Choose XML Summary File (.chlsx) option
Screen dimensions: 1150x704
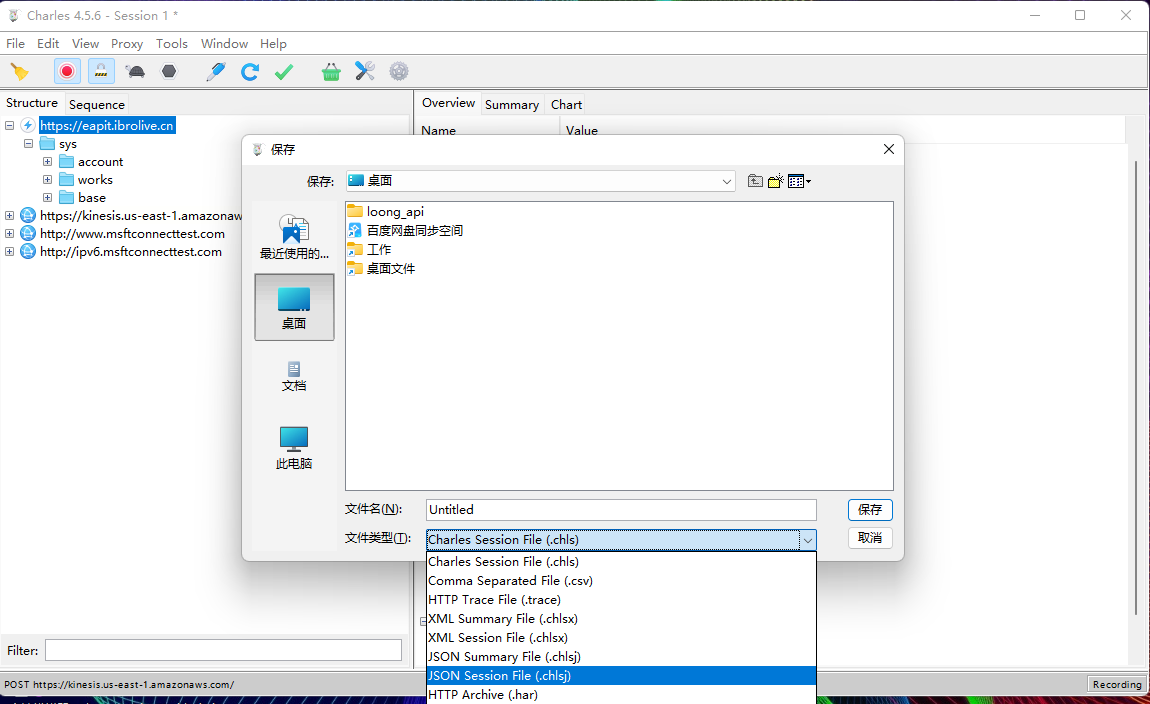tap(621, 619)
